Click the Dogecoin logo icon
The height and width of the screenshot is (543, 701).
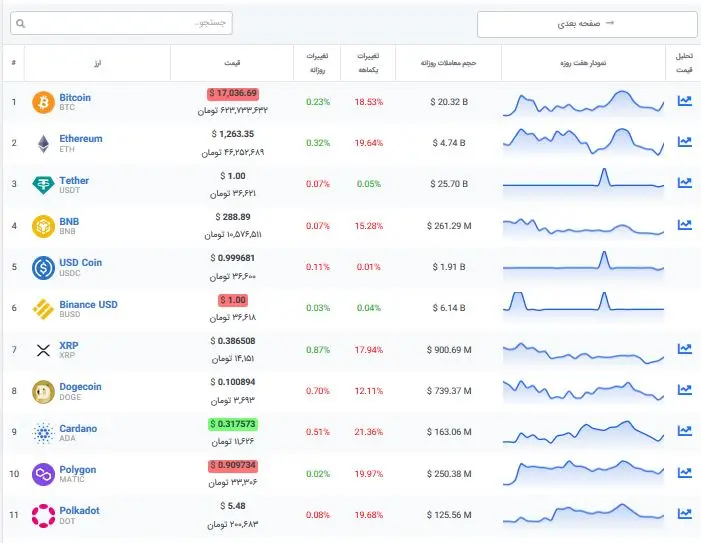tap(43, 392)
